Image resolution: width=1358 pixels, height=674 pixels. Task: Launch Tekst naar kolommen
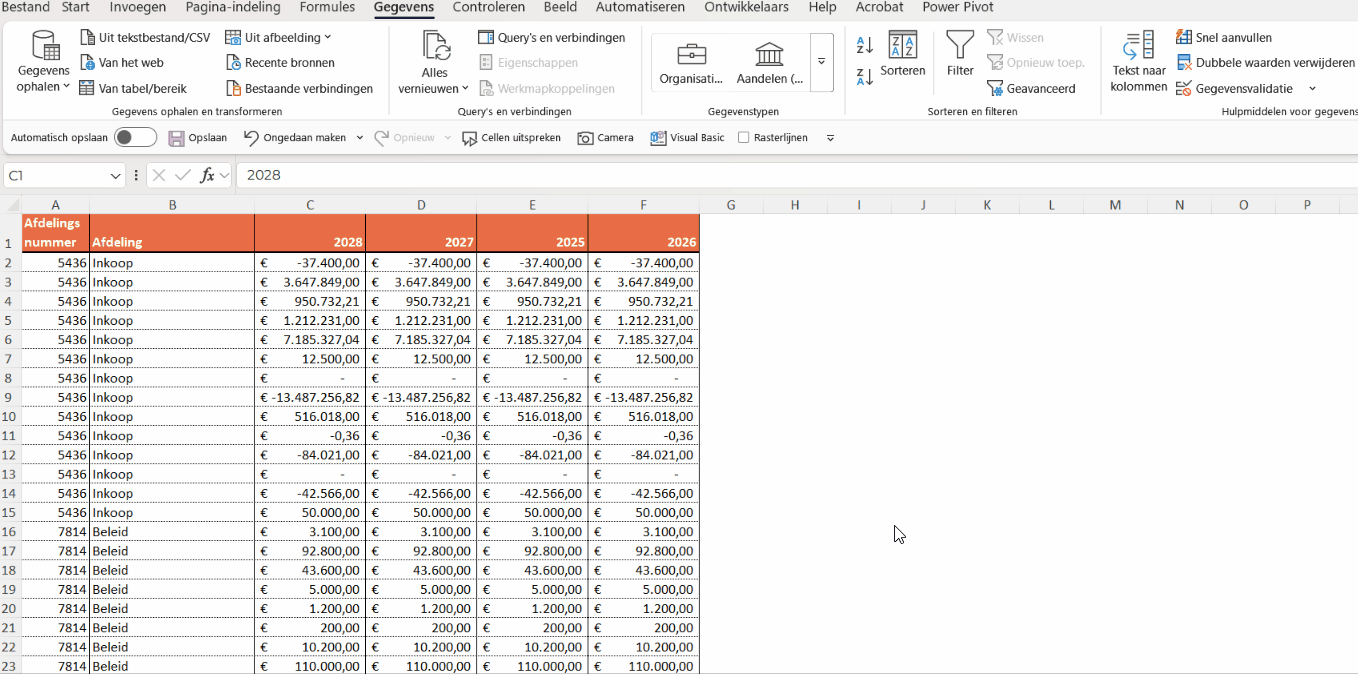[1139, 61]
